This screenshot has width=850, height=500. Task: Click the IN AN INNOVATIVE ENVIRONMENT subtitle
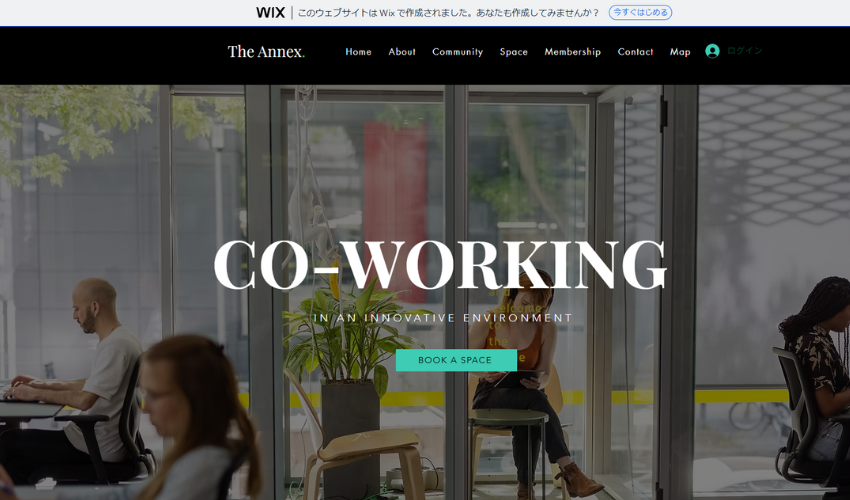pyautogui.click(x=443, y=318)
